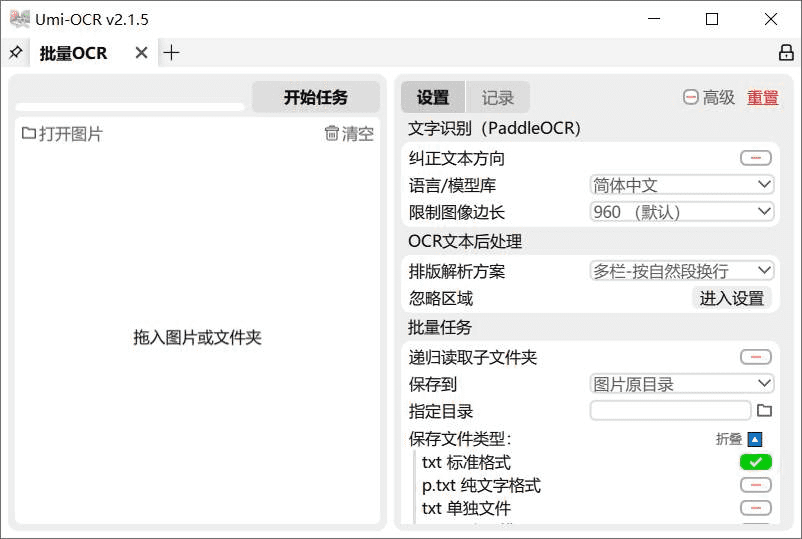The width and height of the screenshot is (802, 539).
Task: Click the folder browse icon beside 指定目录
Action: (764, 411)
